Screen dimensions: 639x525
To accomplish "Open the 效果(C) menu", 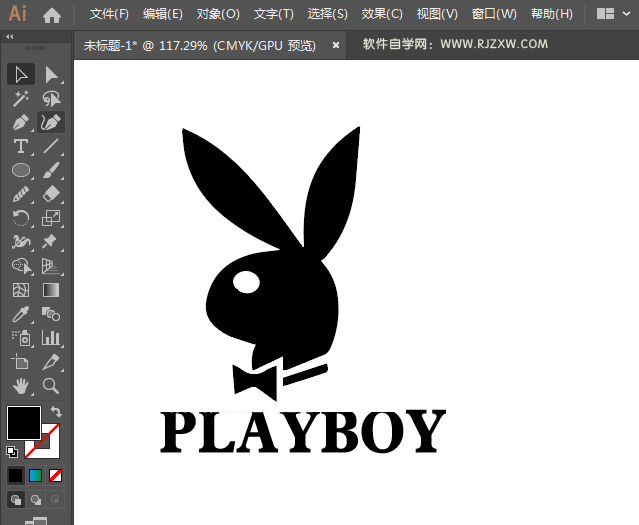I will pyautogui.click(x=382, y=14).
